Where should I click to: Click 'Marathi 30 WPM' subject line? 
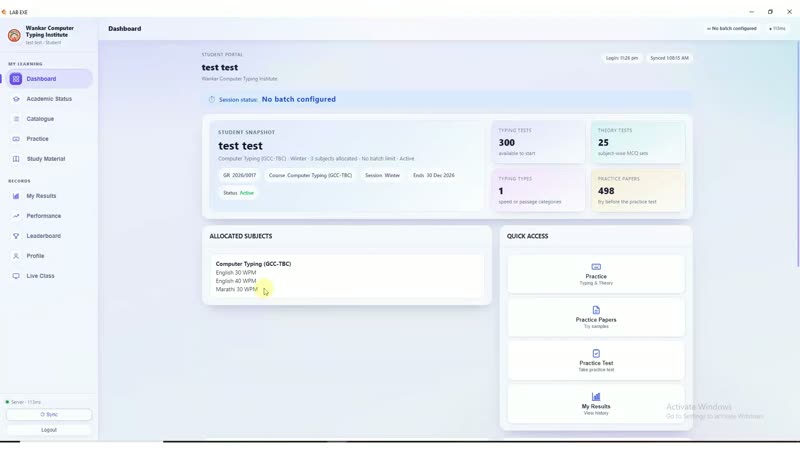[x=237, y=289]
